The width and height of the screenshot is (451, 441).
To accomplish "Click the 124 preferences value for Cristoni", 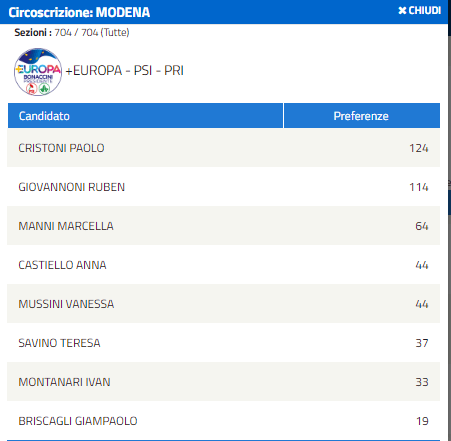I will [419, 148].
